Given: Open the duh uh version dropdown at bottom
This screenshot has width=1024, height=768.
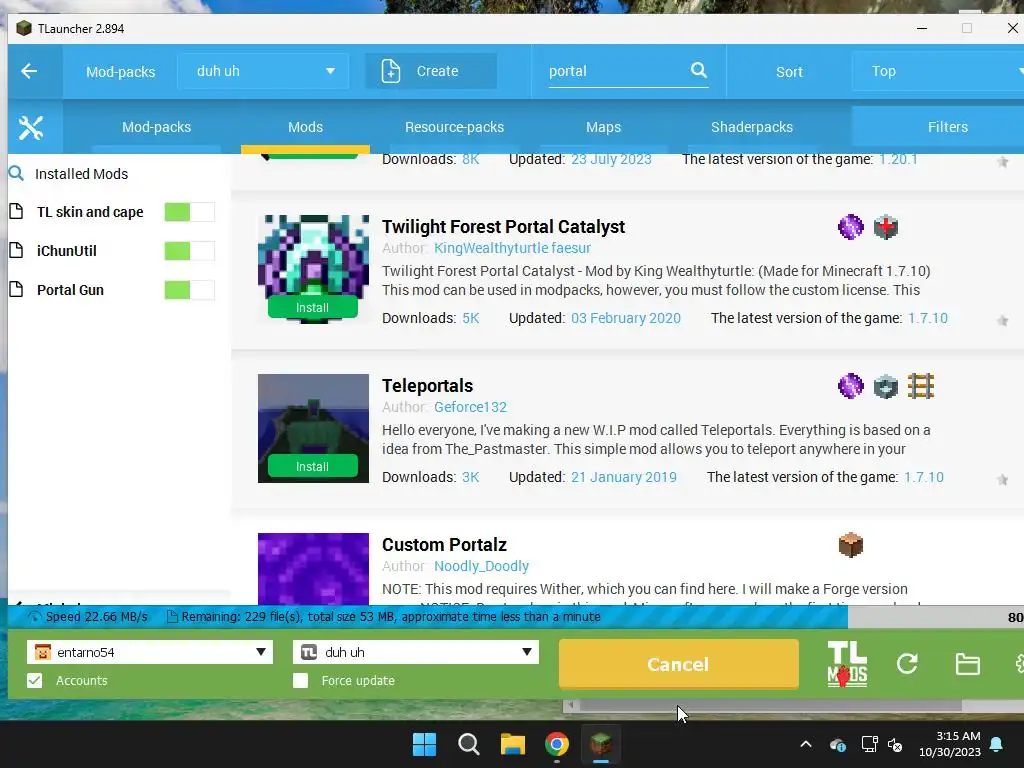Looking at the screenshot, I should [415, 652].
